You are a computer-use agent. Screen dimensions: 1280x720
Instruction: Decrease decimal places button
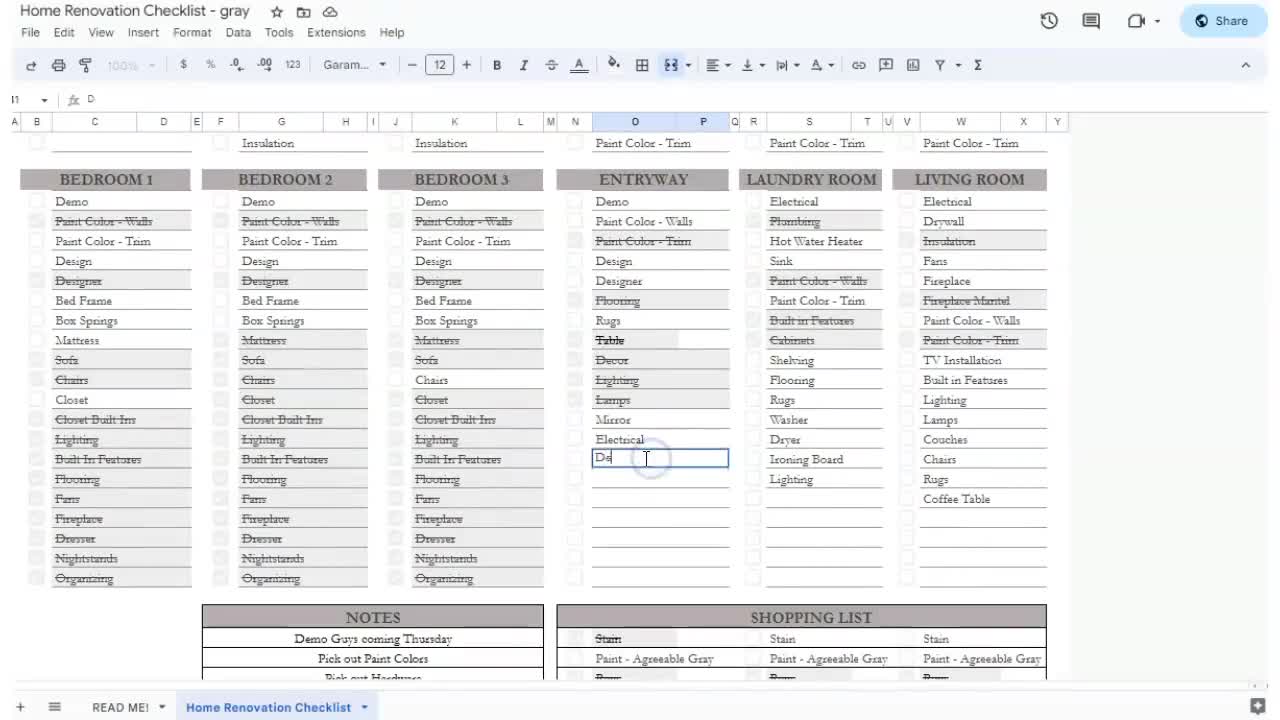pos(237,65)
